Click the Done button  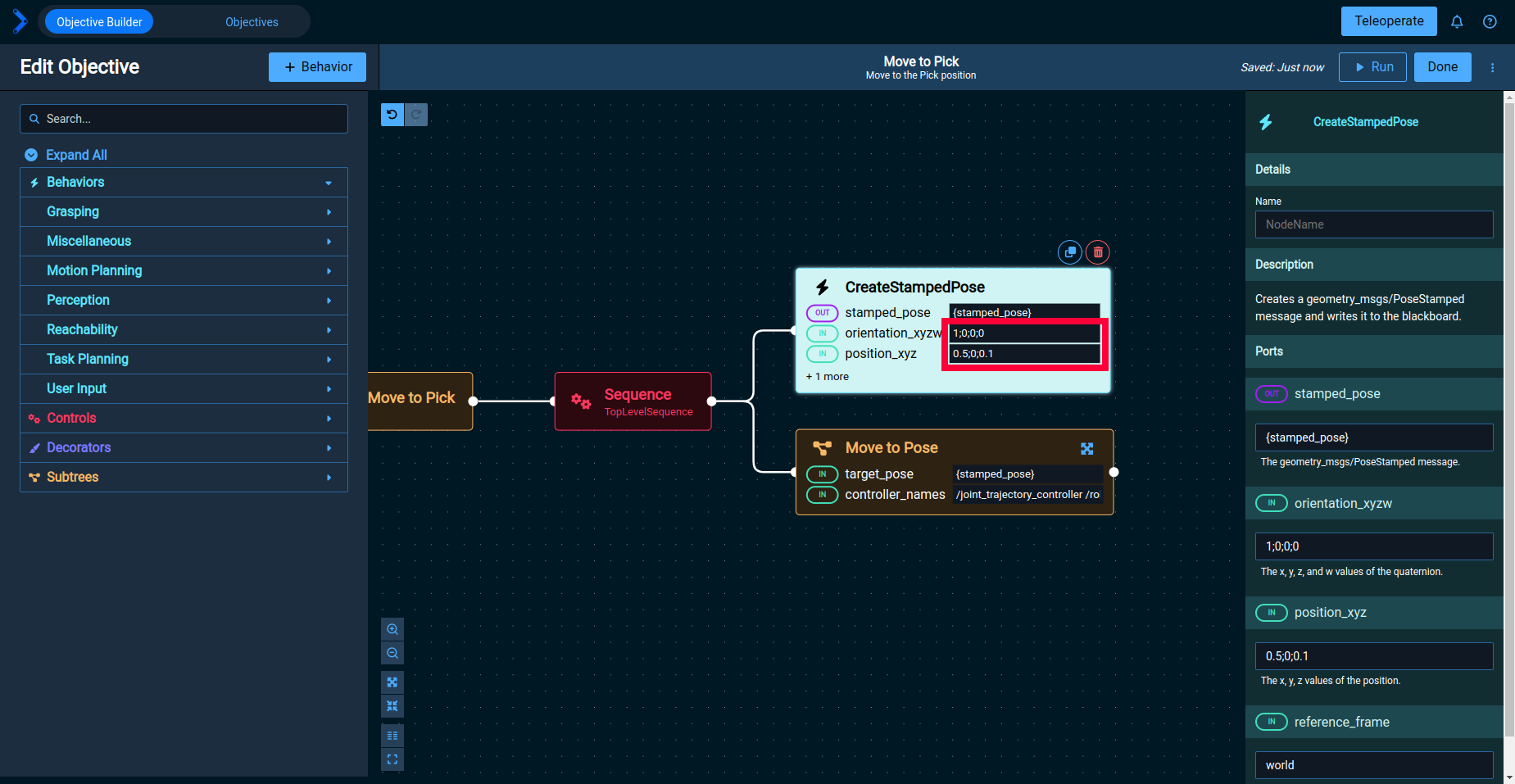1443,67
